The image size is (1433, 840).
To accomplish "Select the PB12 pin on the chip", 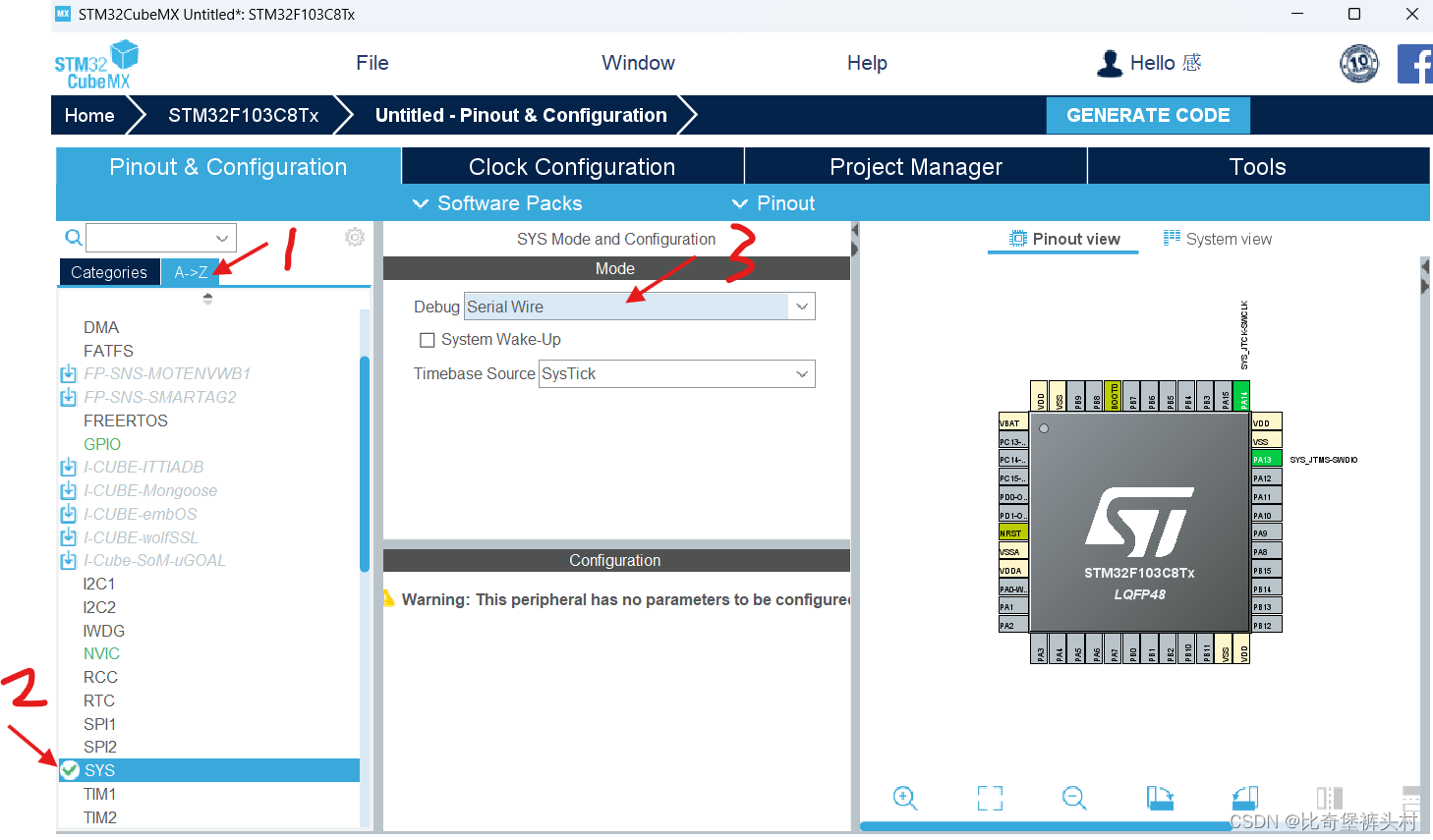I will [1266, 626].
